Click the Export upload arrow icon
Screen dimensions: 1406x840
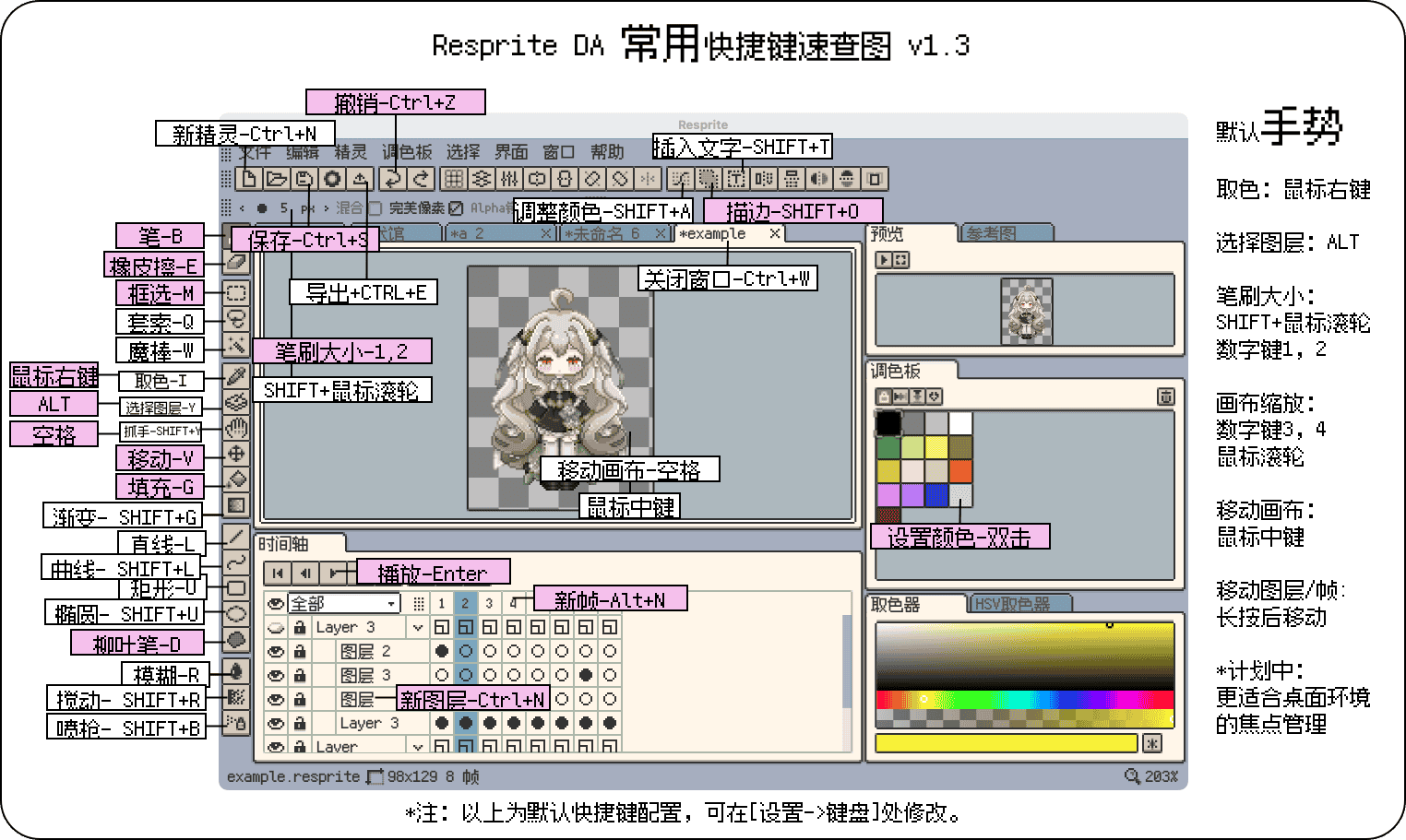click(x=361, y=179)
